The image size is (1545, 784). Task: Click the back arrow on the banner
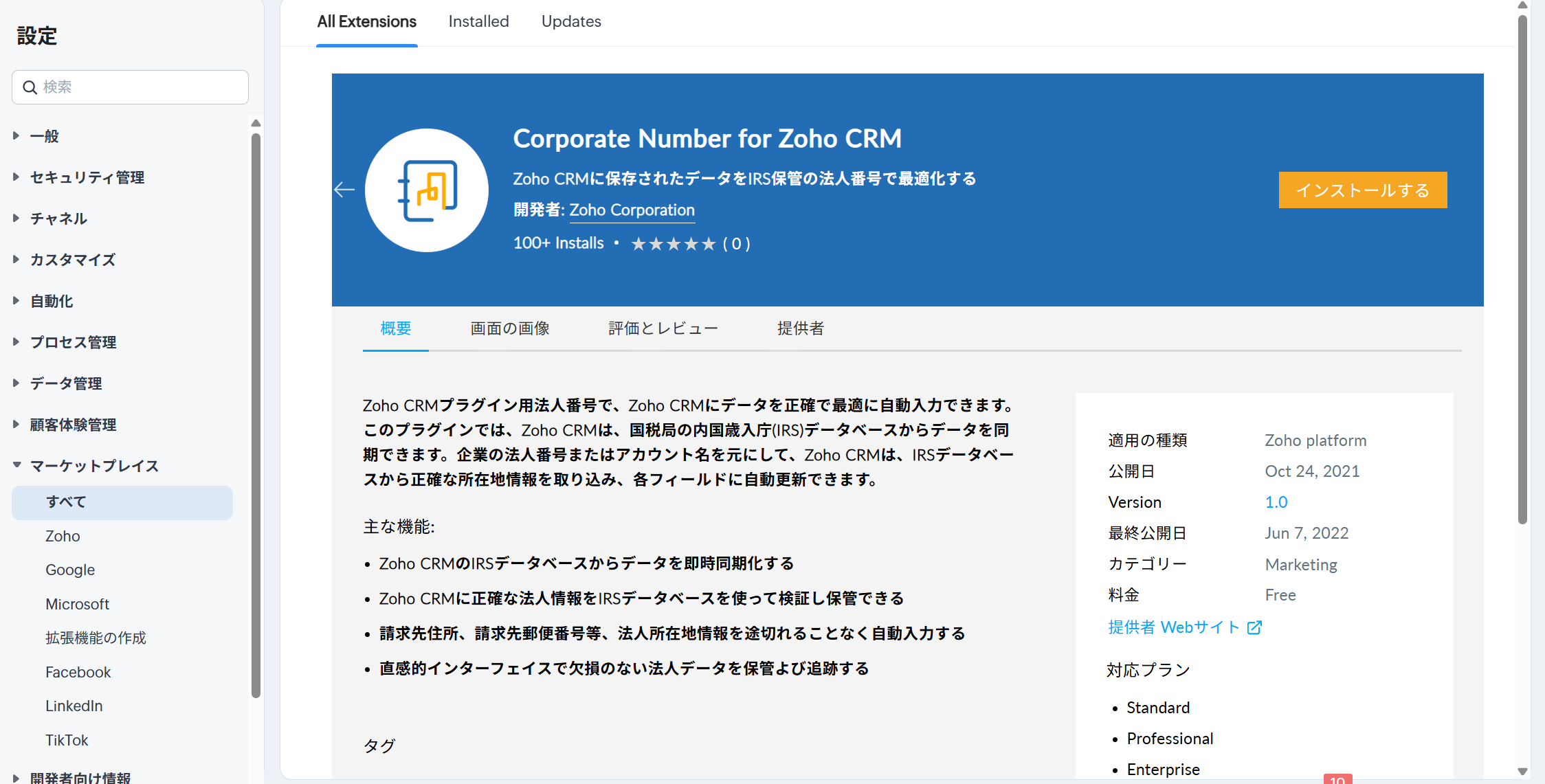[x=344, y=190]
